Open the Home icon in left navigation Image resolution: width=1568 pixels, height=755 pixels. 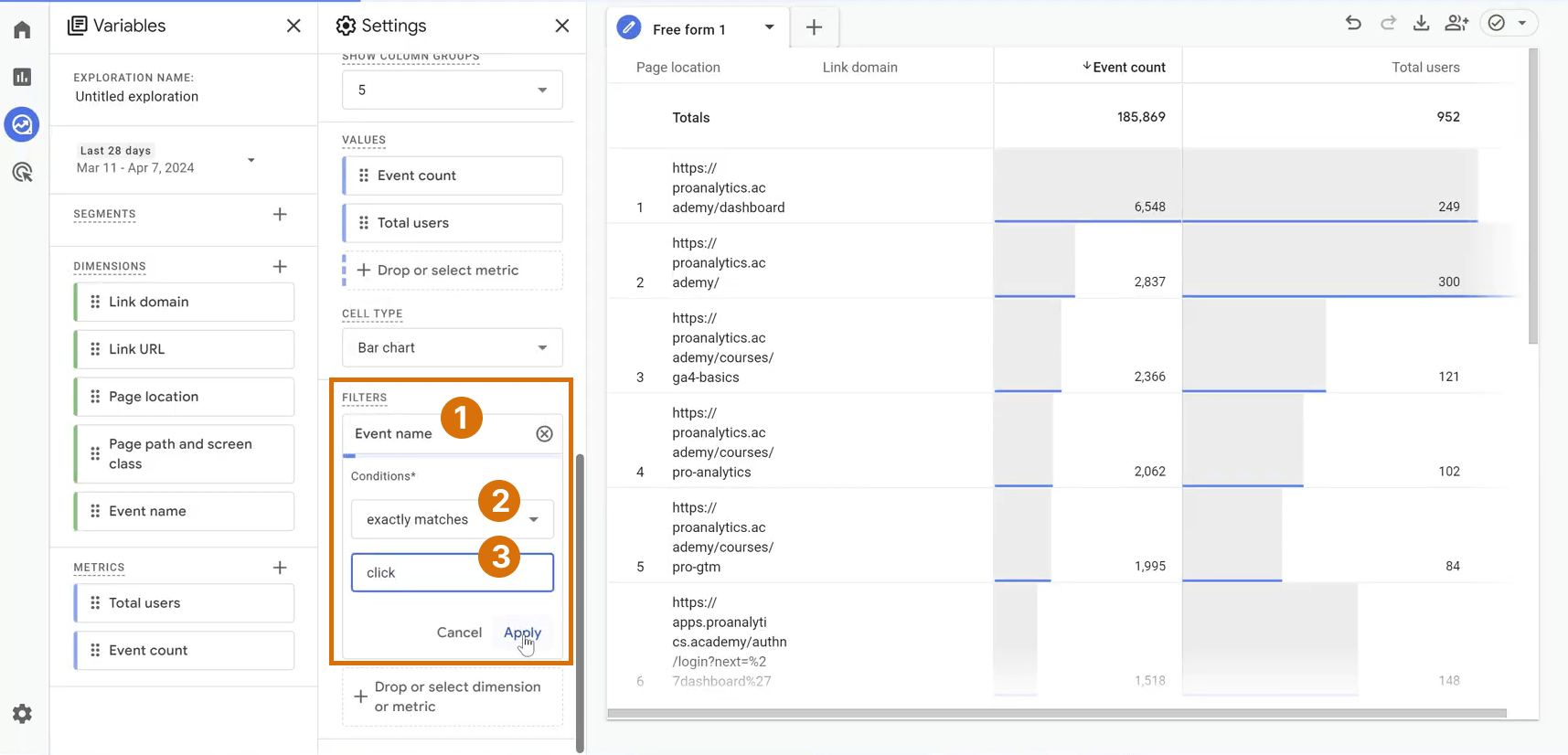[x=23, y=30]
